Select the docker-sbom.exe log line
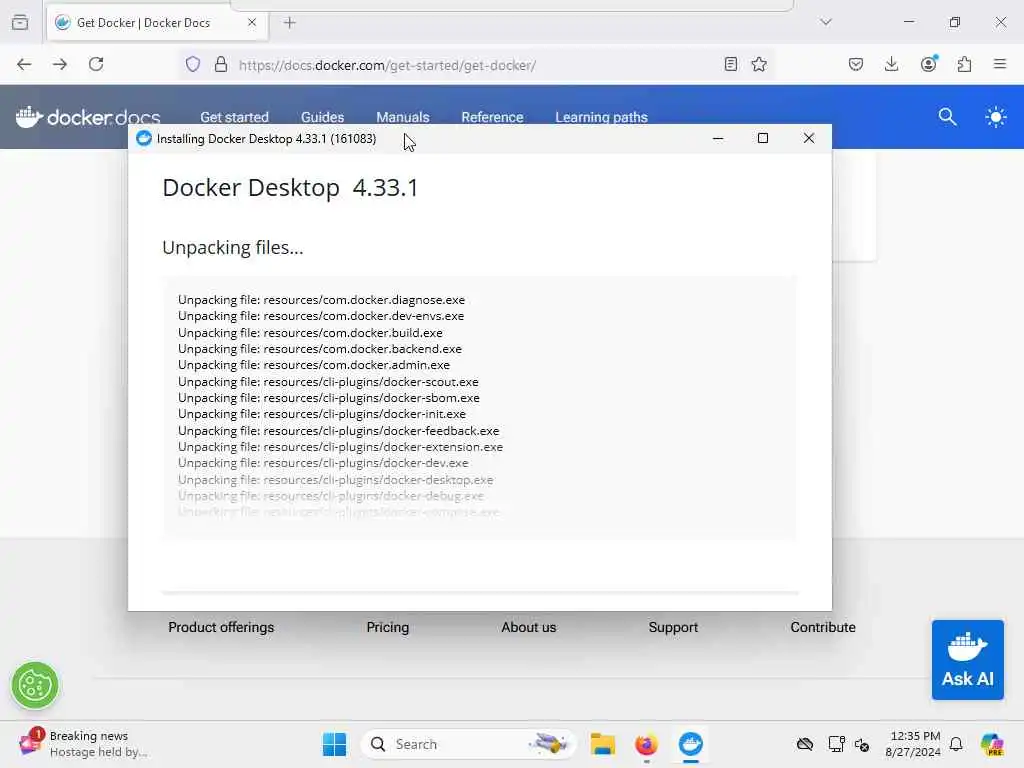This screenshot has height=768, width=1024. 328,398
